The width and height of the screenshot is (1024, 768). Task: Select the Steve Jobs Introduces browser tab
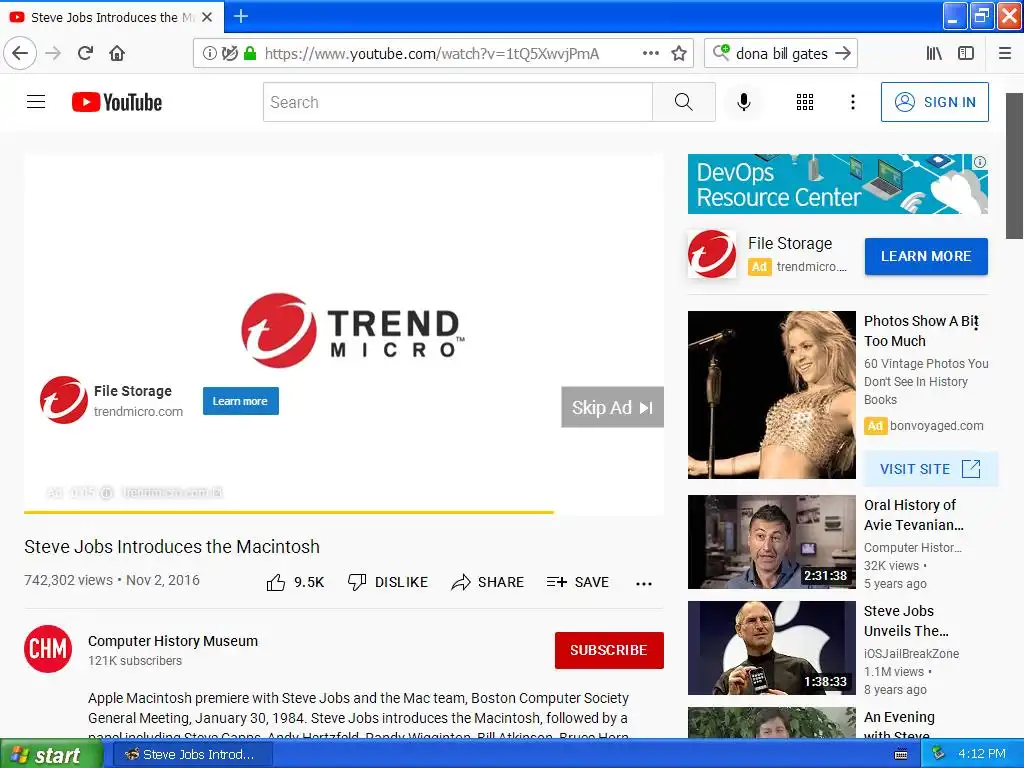[112, 17]
